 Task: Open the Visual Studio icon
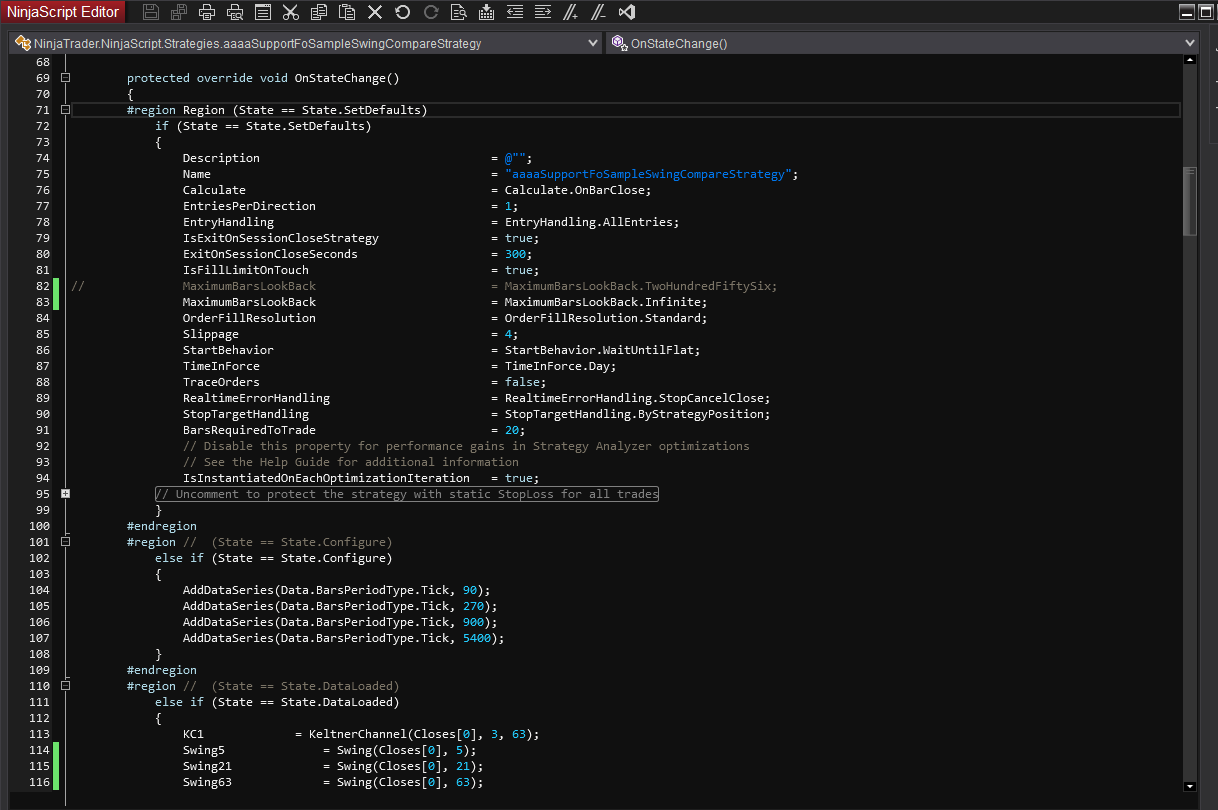tap(627, 12)
